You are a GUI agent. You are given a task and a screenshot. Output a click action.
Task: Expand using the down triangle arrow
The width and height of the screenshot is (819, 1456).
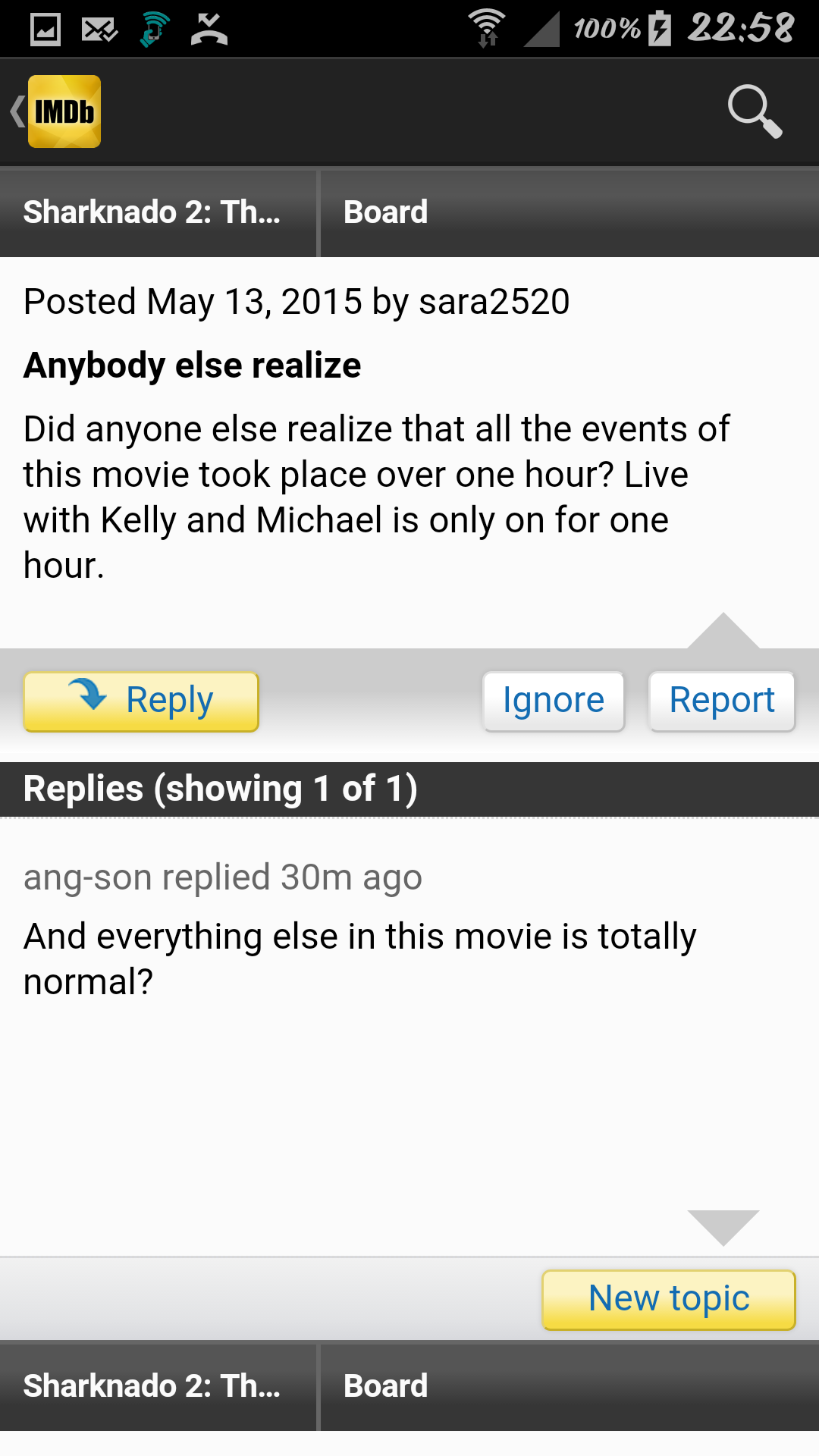(723, 1227)
